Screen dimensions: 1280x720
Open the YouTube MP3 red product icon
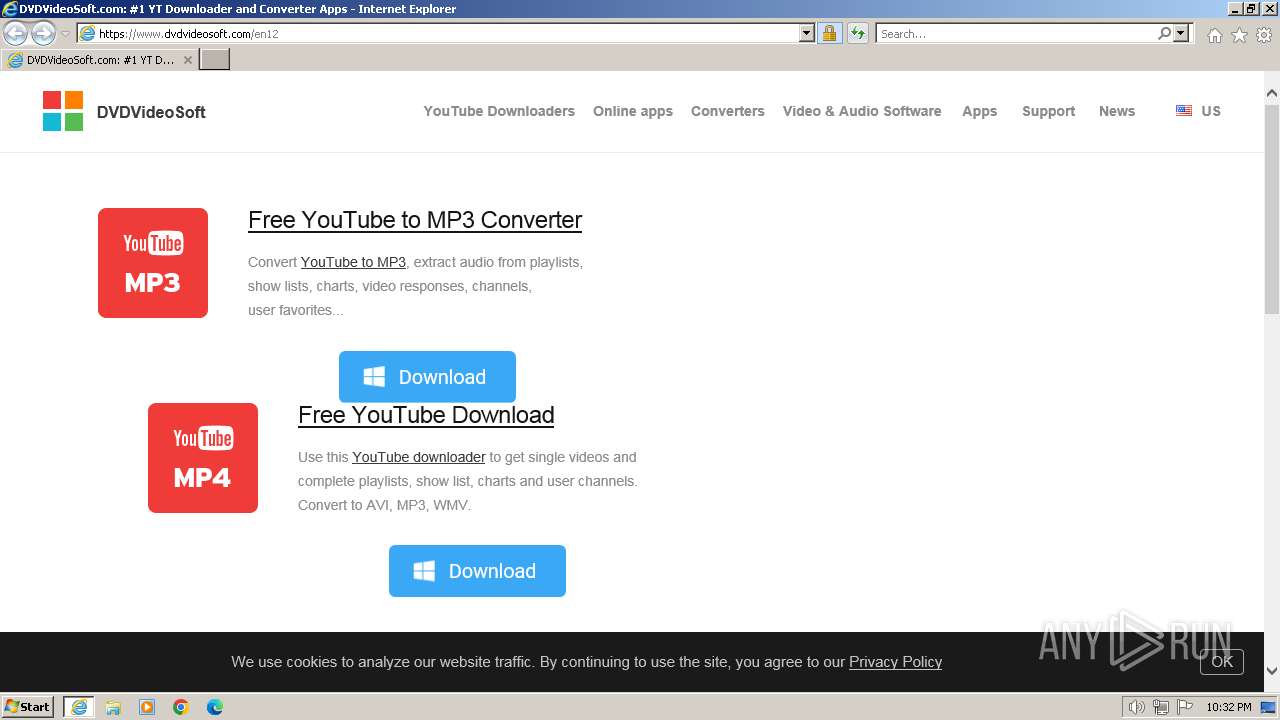tap(153, 263)
